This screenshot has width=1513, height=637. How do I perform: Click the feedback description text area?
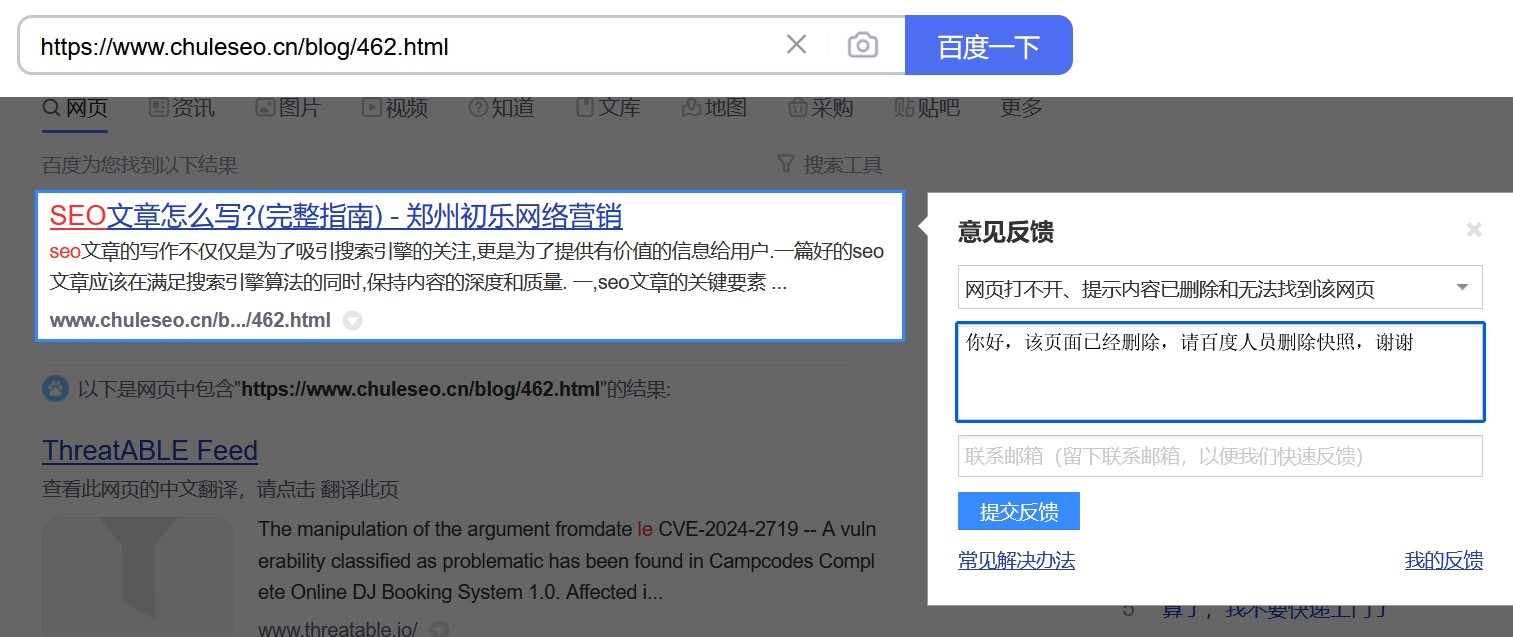[x=1220, y=372]
